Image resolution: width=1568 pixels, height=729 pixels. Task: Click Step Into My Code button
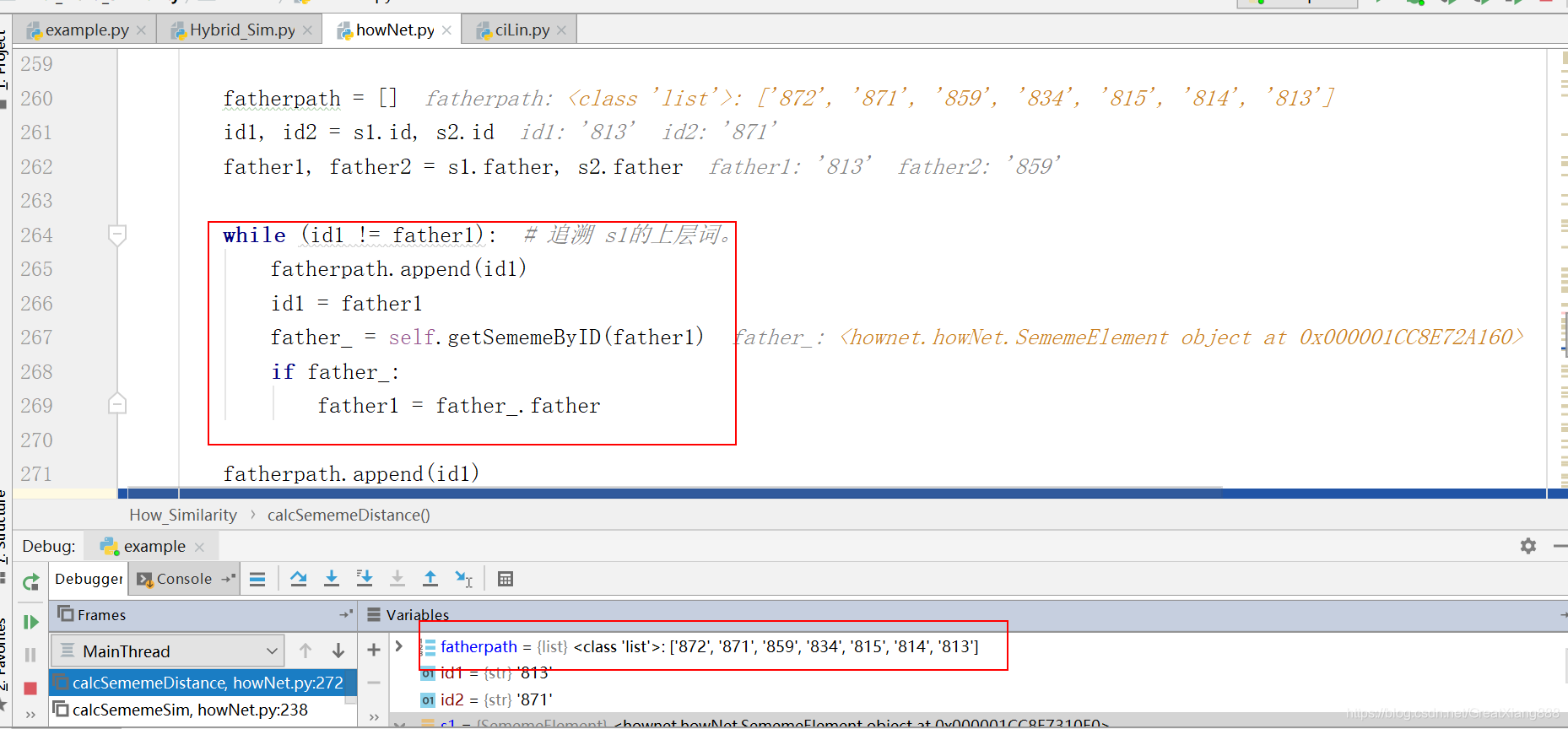(x=365, y=579)
